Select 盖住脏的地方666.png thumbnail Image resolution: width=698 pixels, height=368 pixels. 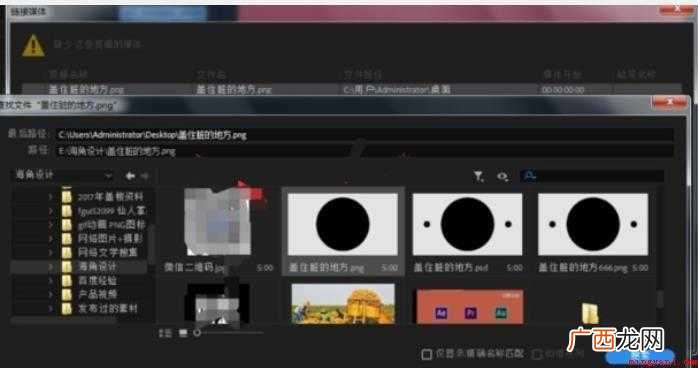[593, 224]
